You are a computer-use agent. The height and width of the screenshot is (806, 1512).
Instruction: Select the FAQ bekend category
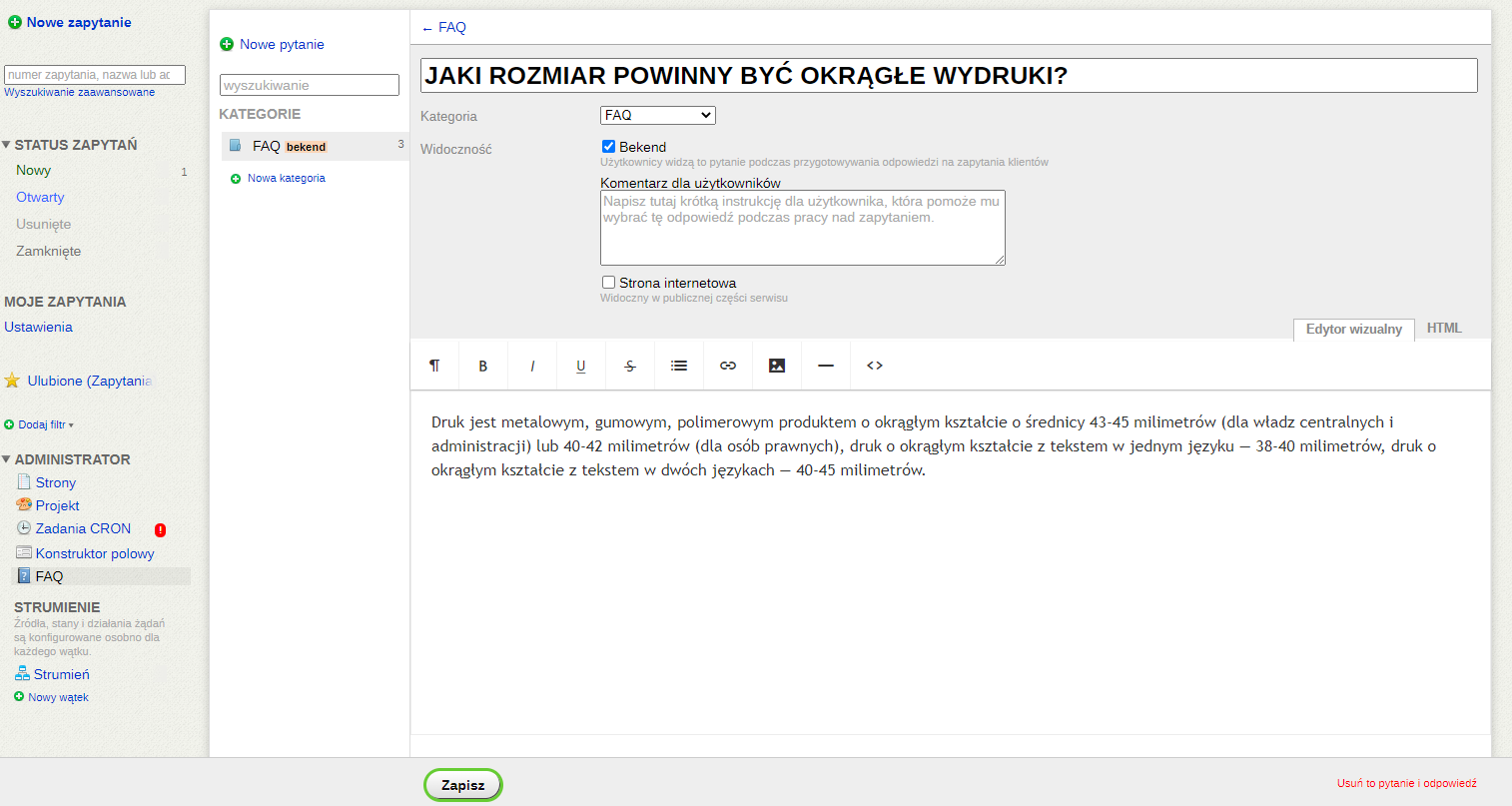pyautogui.click(x=316, y=146)
